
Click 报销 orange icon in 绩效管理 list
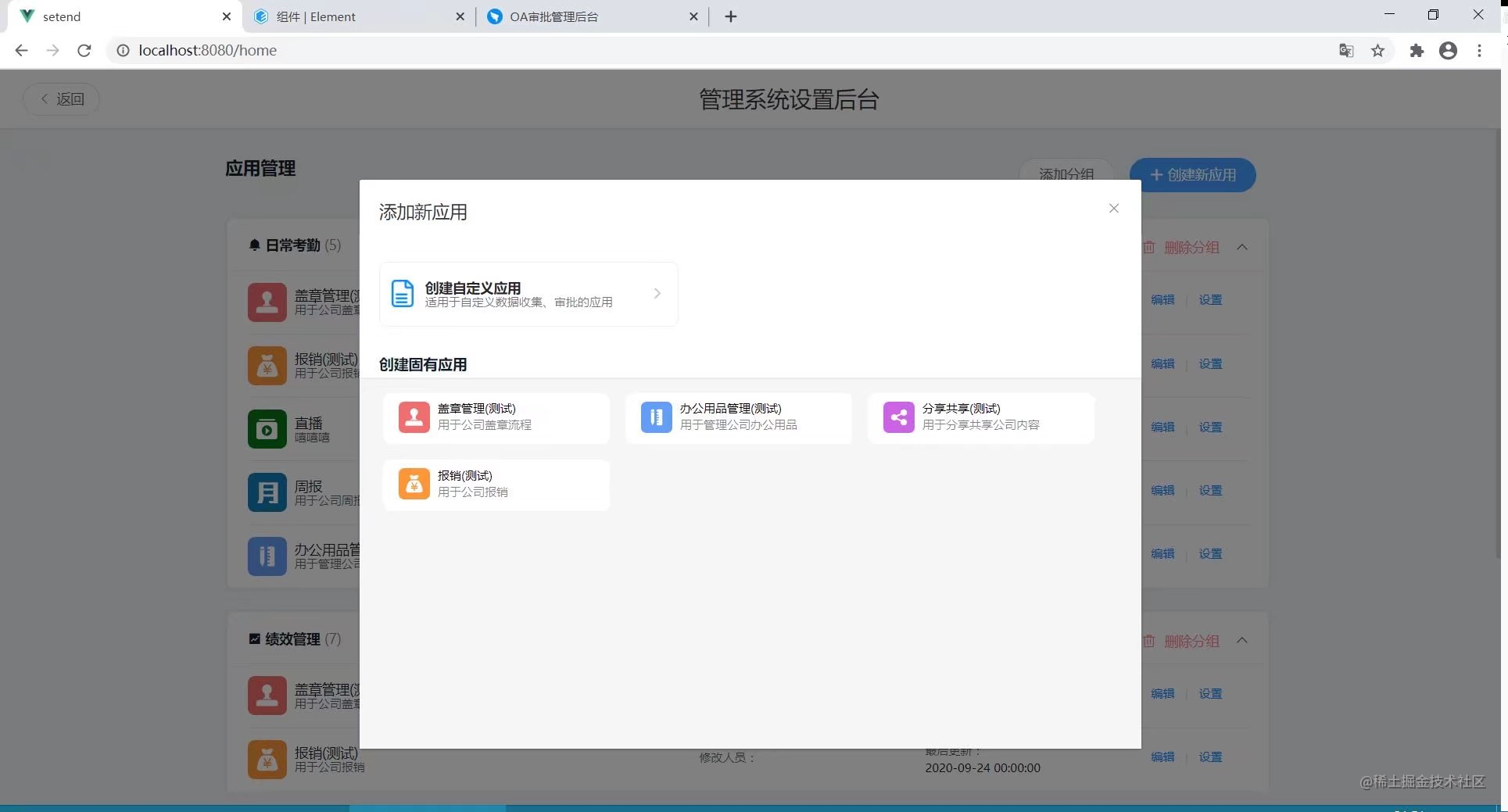pos(267,760)
